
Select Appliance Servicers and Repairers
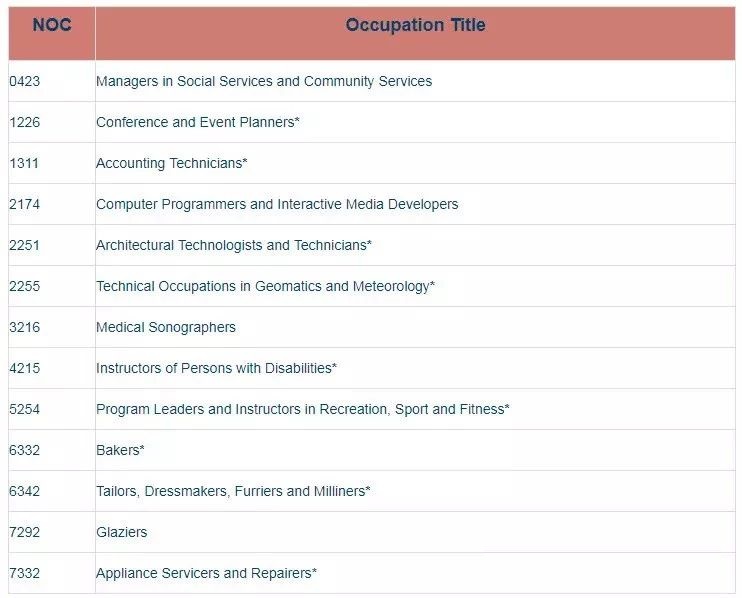(206, 573)
